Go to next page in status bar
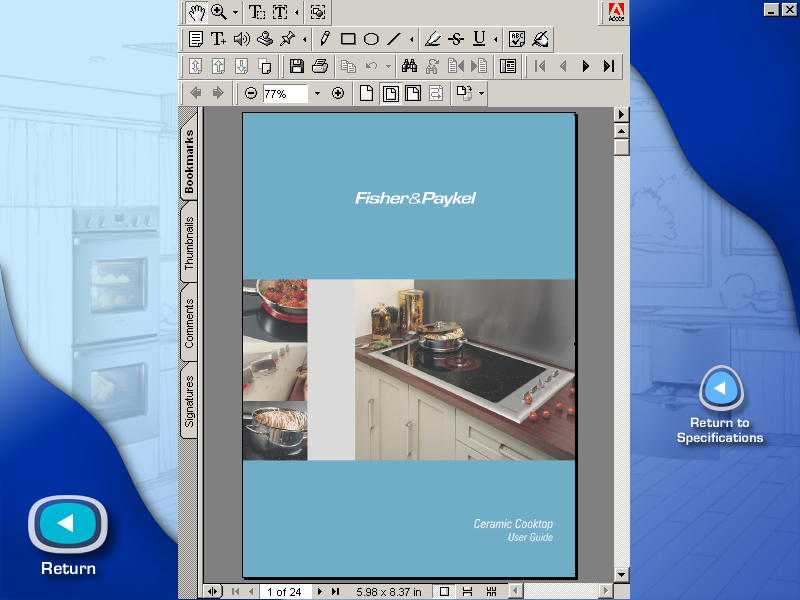 pos(319,592)
